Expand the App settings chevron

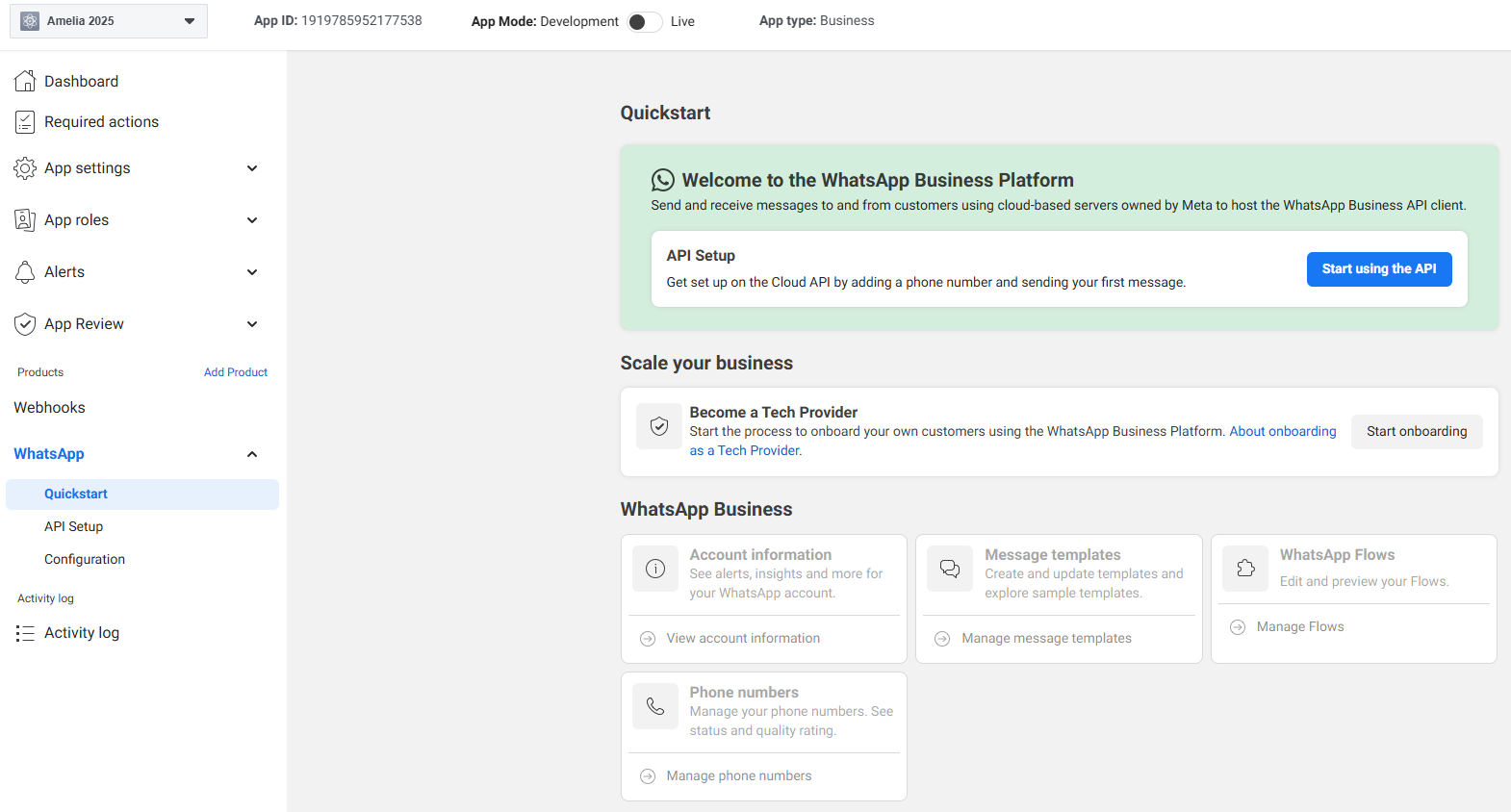point(252,168)
